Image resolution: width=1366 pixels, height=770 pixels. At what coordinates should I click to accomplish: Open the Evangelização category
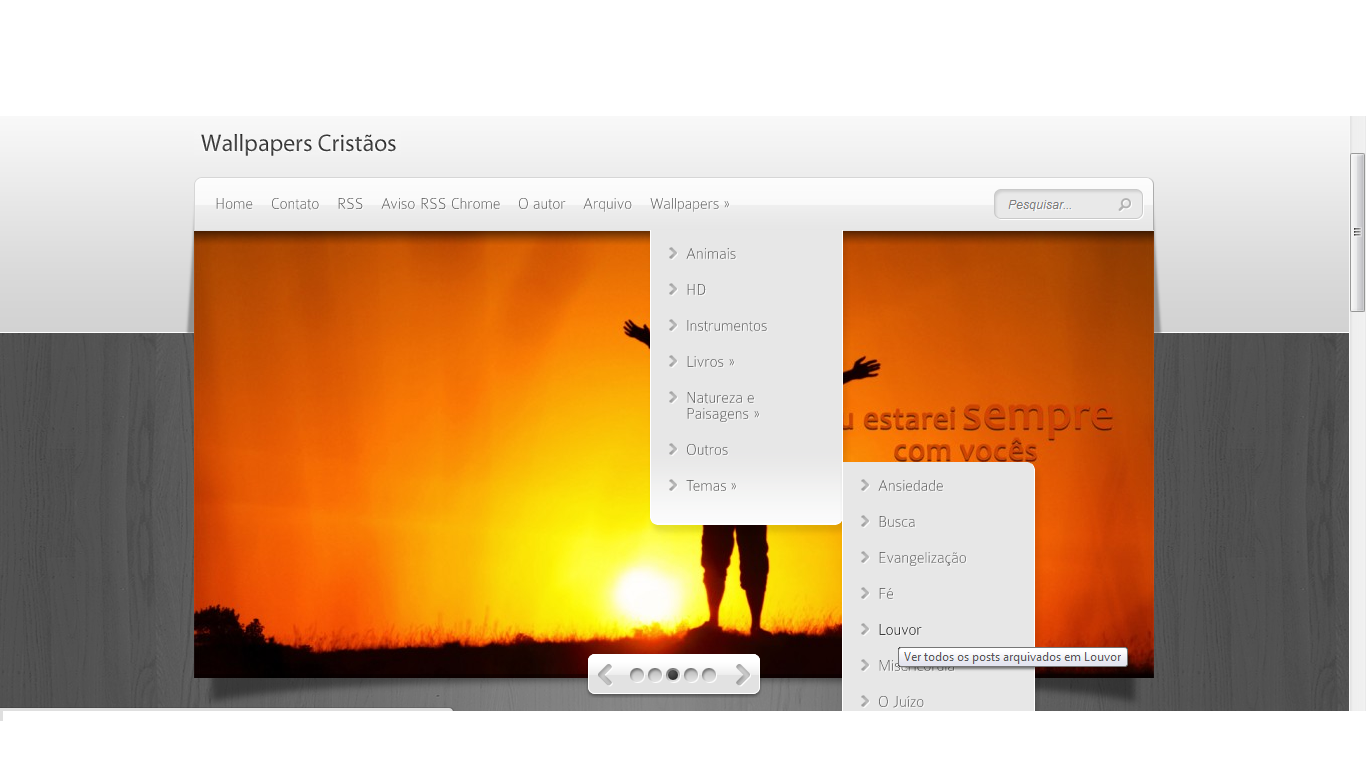click(922, 558)
